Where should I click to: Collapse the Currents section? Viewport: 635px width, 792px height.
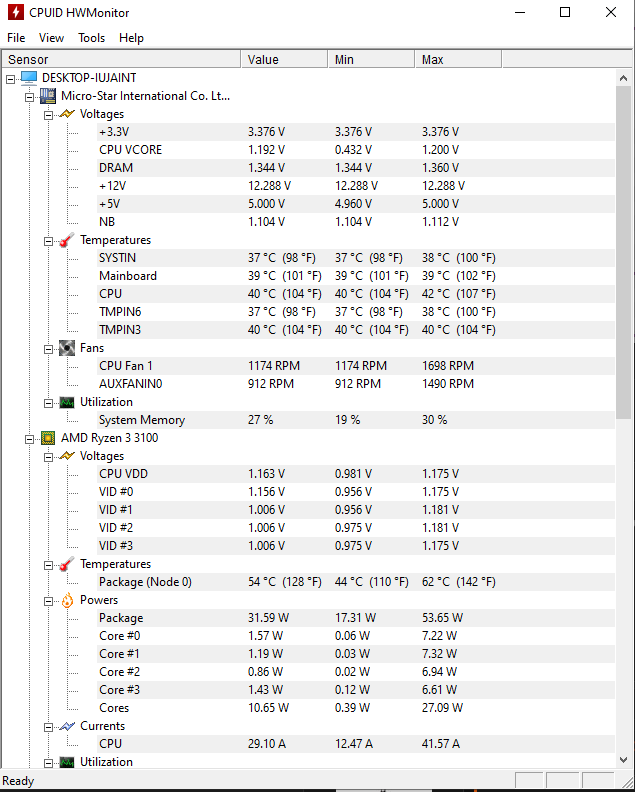(x=48, y=727)
